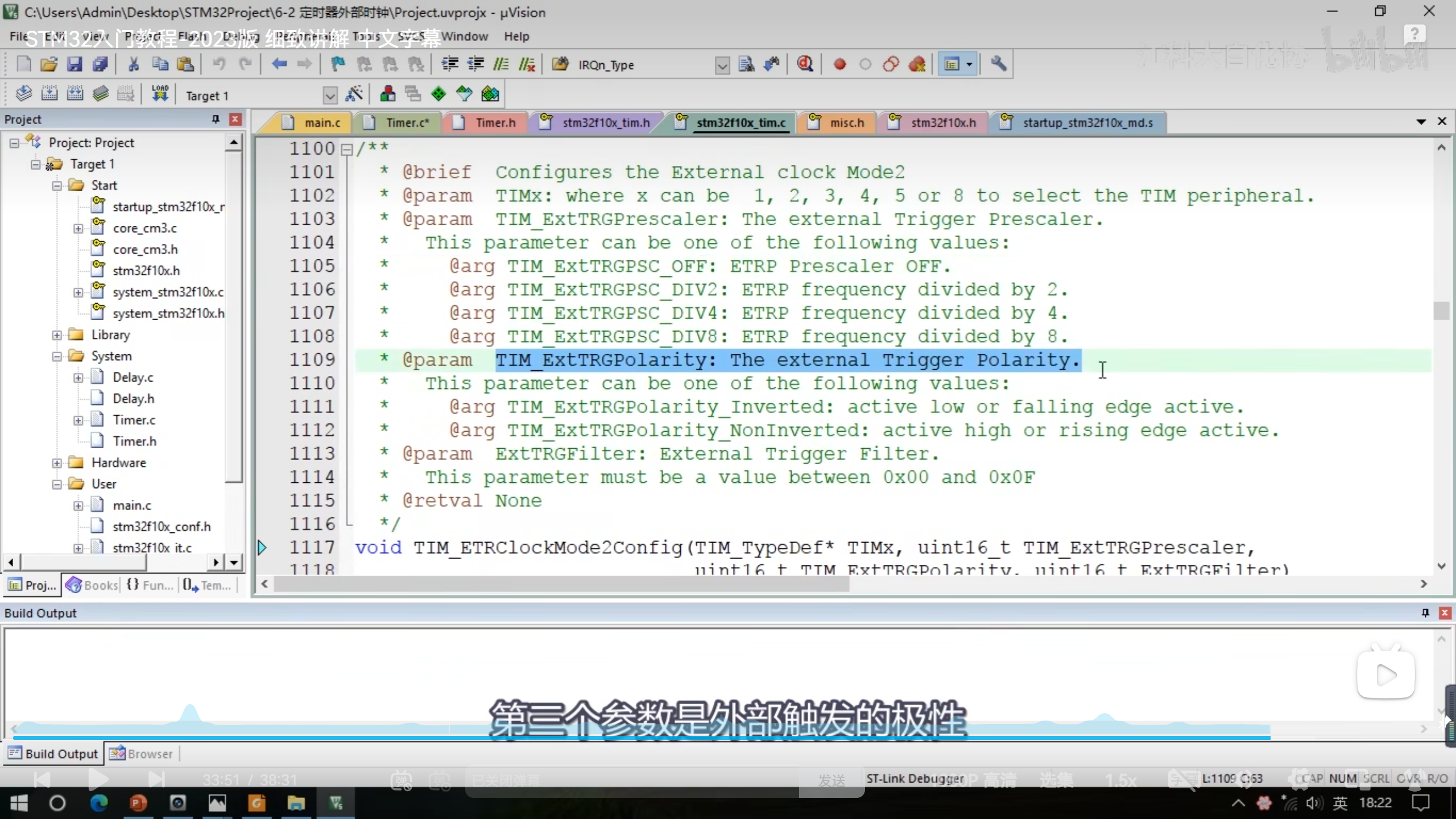Viewport: 1456px width, 819px height.
Task: Click the Configuration wrench icon
Action: pyautogui.click(x=998, y=64)
